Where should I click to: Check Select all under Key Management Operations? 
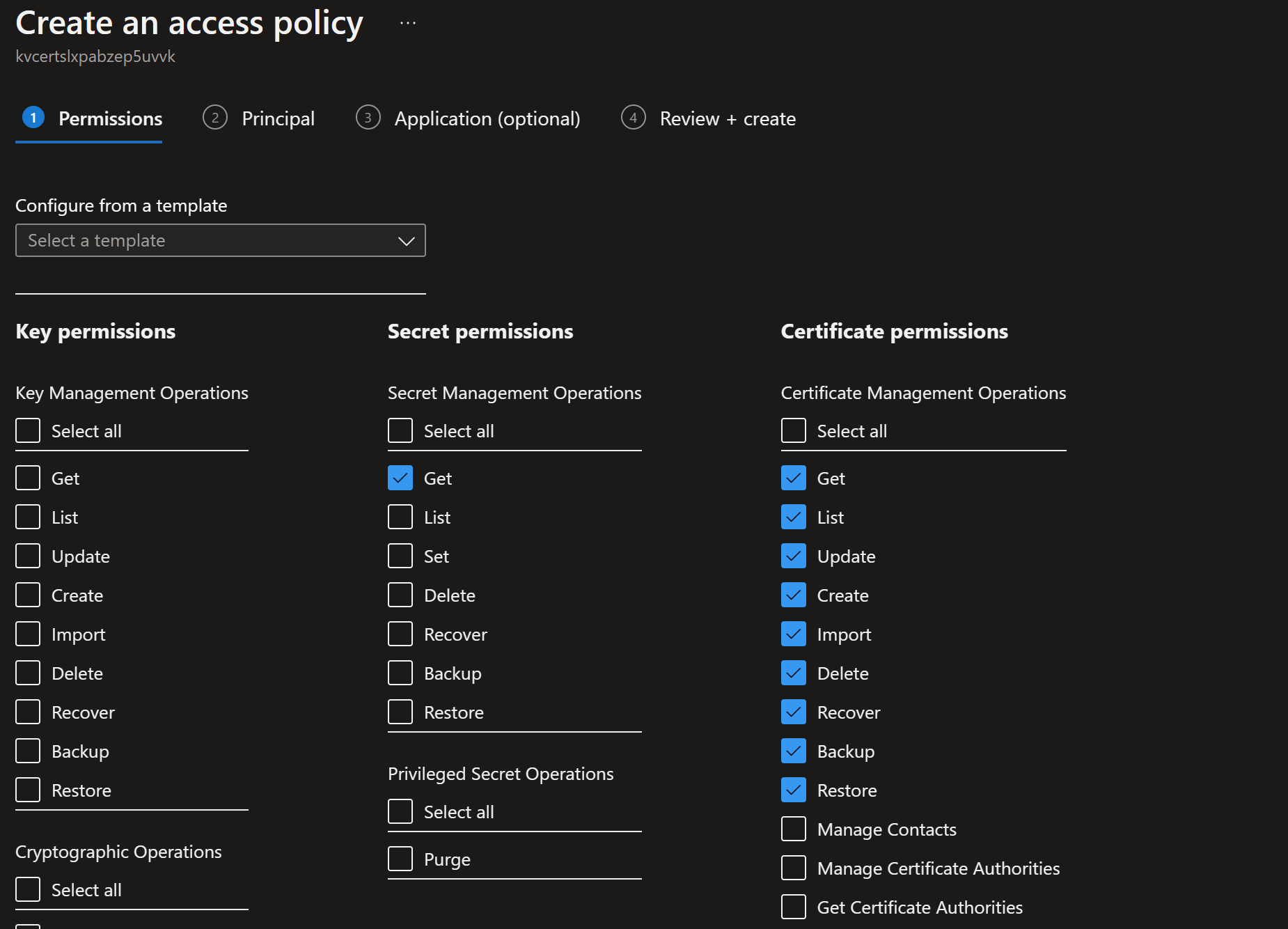pos(28,431)
